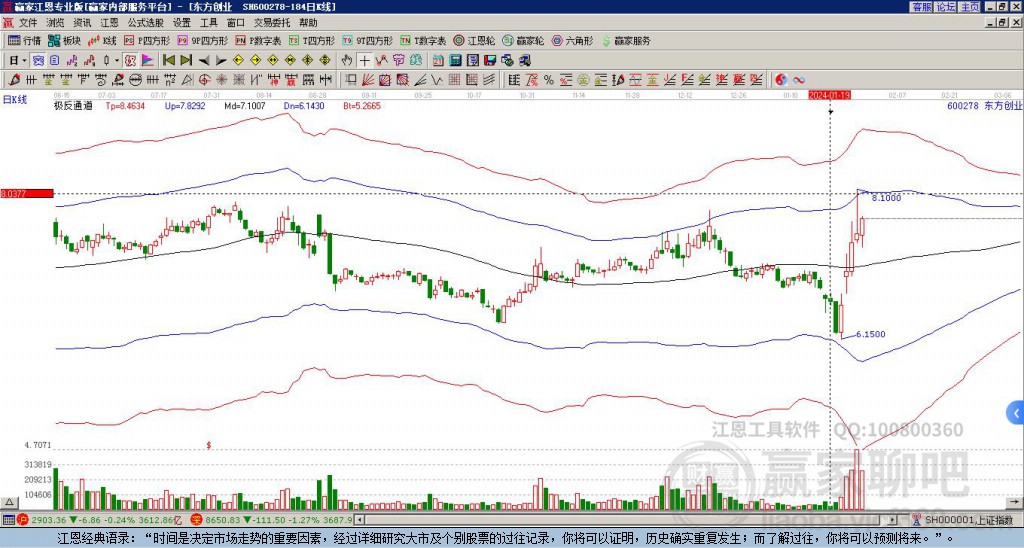Click the 论坛 forum link

coord(945,7)
